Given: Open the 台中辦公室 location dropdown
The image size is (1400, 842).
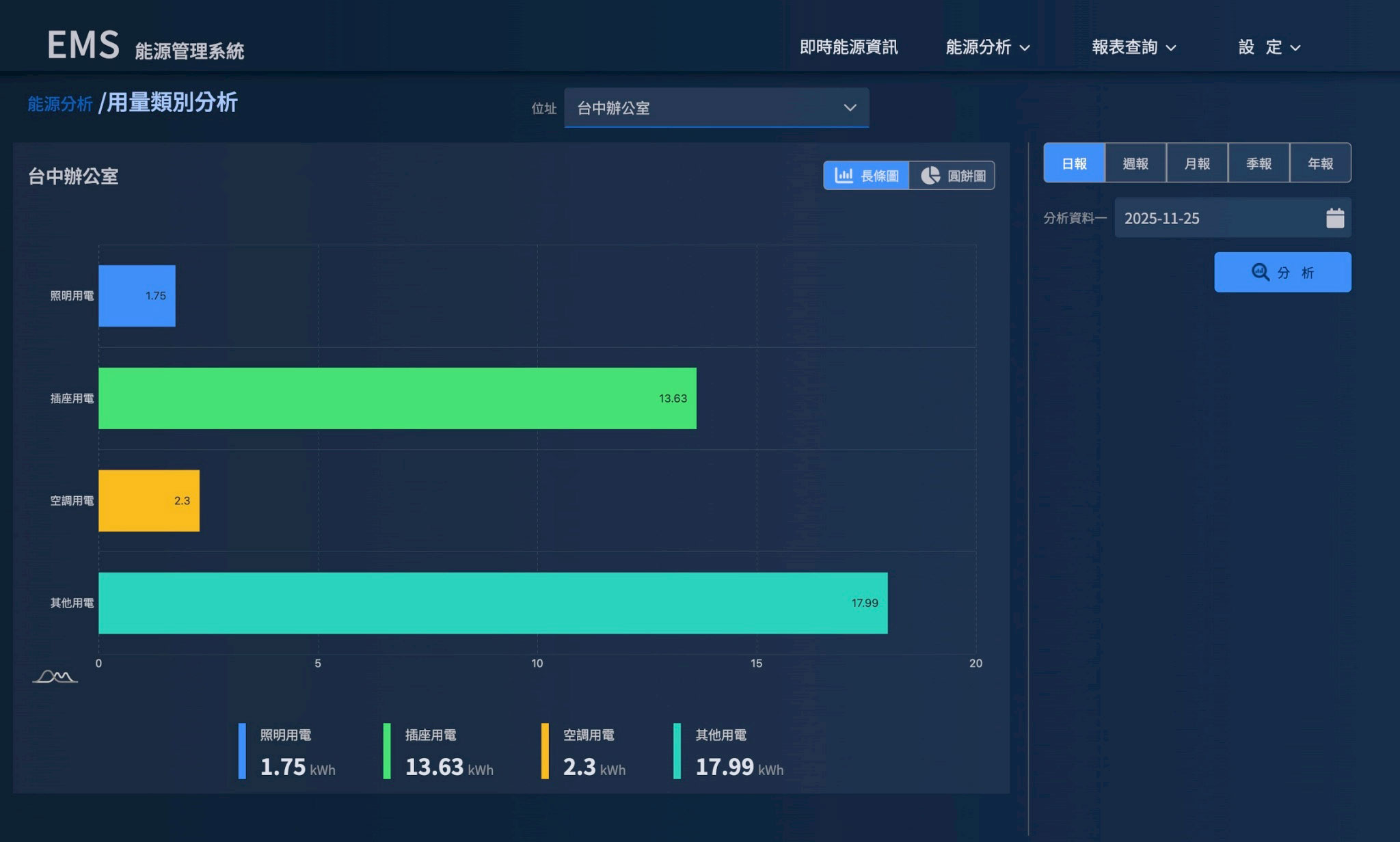Looking at the screenshot, I should click(716, 107).
